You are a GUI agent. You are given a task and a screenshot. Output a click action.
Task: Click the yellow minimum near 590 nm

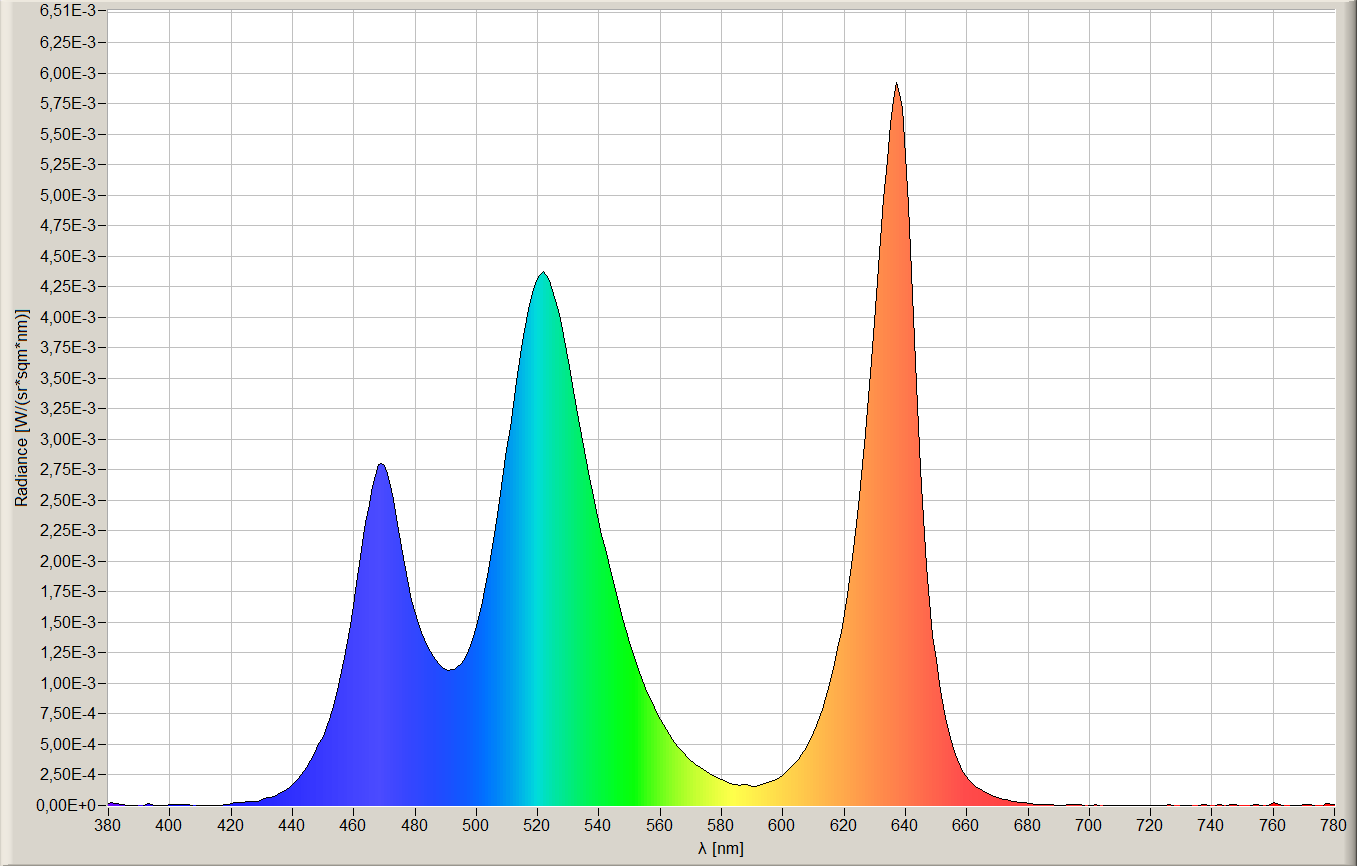tap(752, 785)
